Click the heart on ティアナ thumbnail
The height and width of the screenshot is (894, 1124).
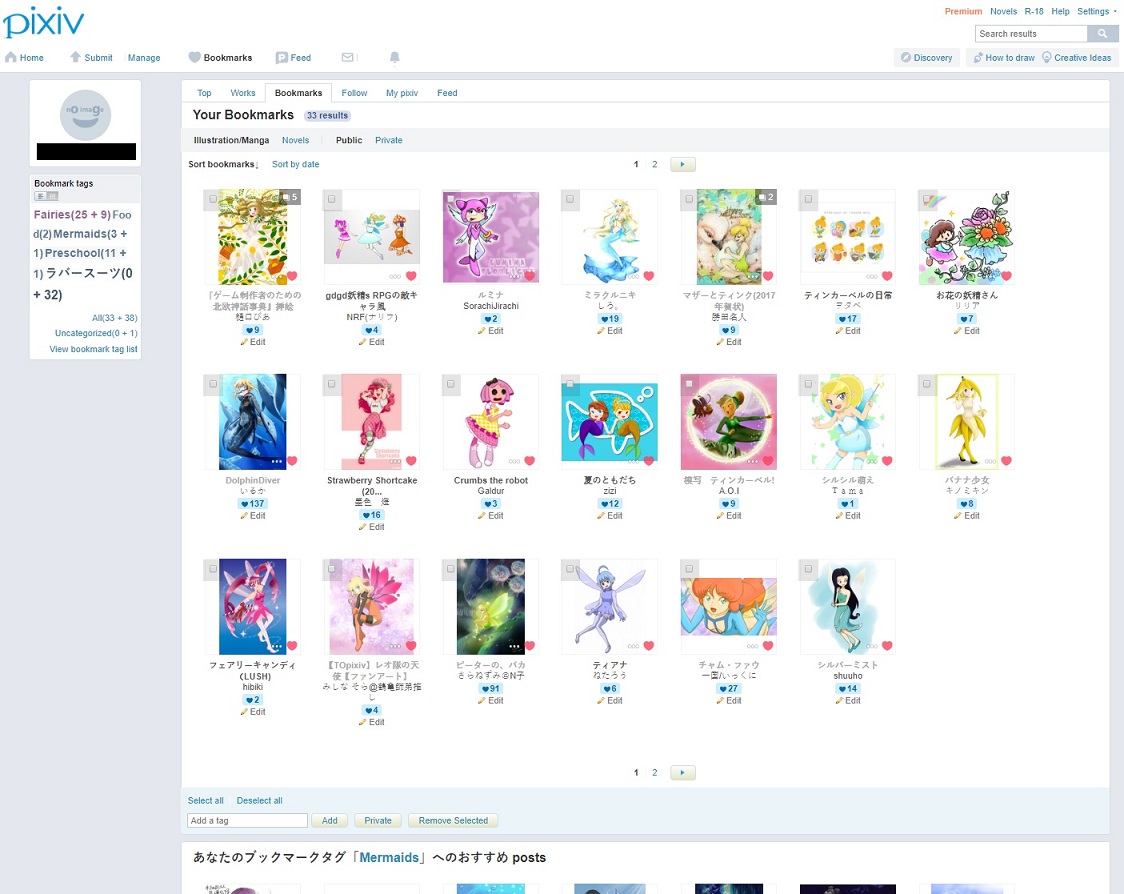(x=649, y=646)
